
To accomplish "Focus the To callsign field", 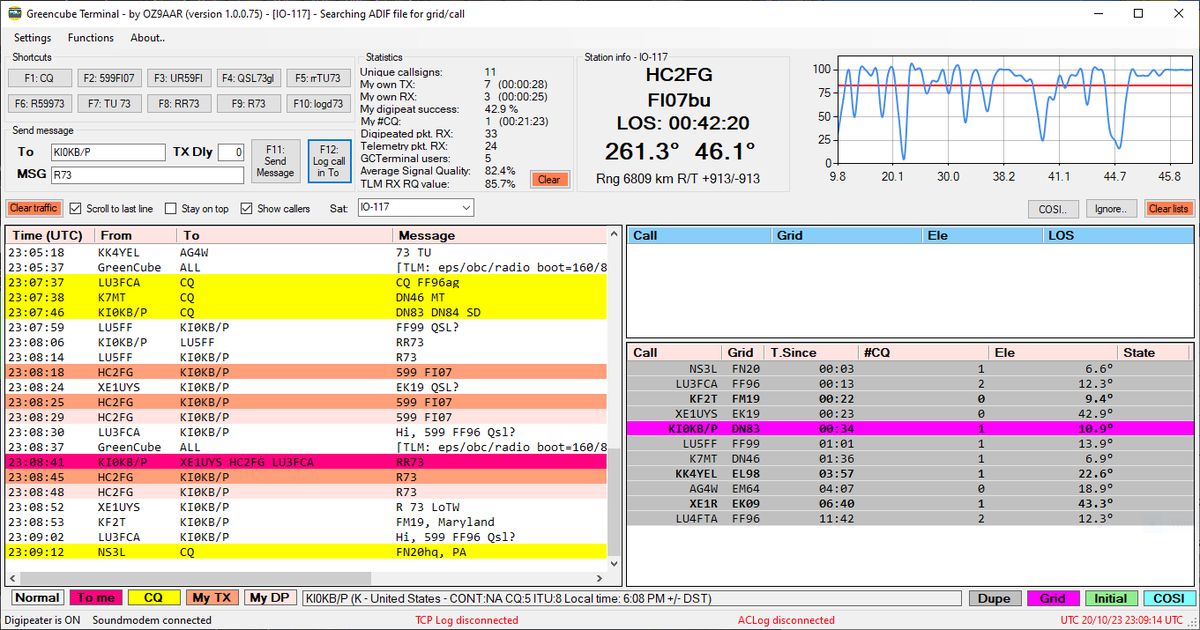I will [x=107, y=152].
